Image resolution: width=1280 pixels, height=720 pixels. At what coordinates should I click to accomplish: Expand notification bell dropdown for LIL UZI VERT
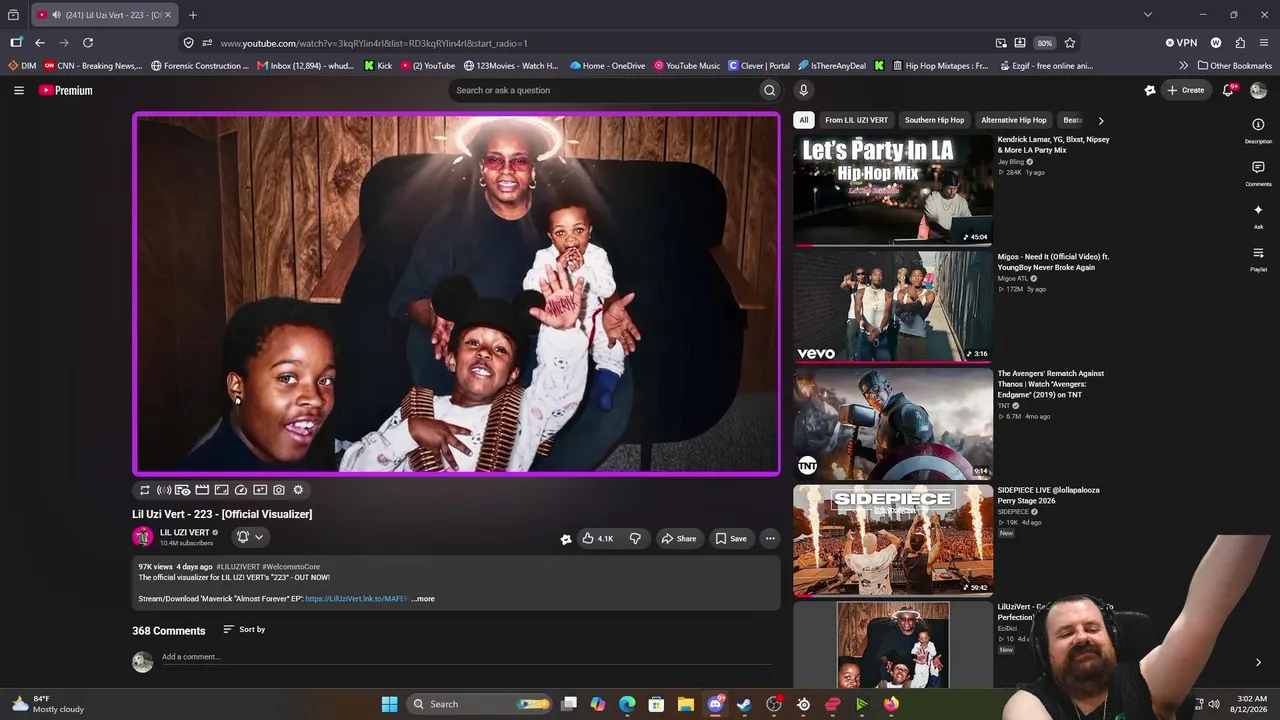point(250,537)
